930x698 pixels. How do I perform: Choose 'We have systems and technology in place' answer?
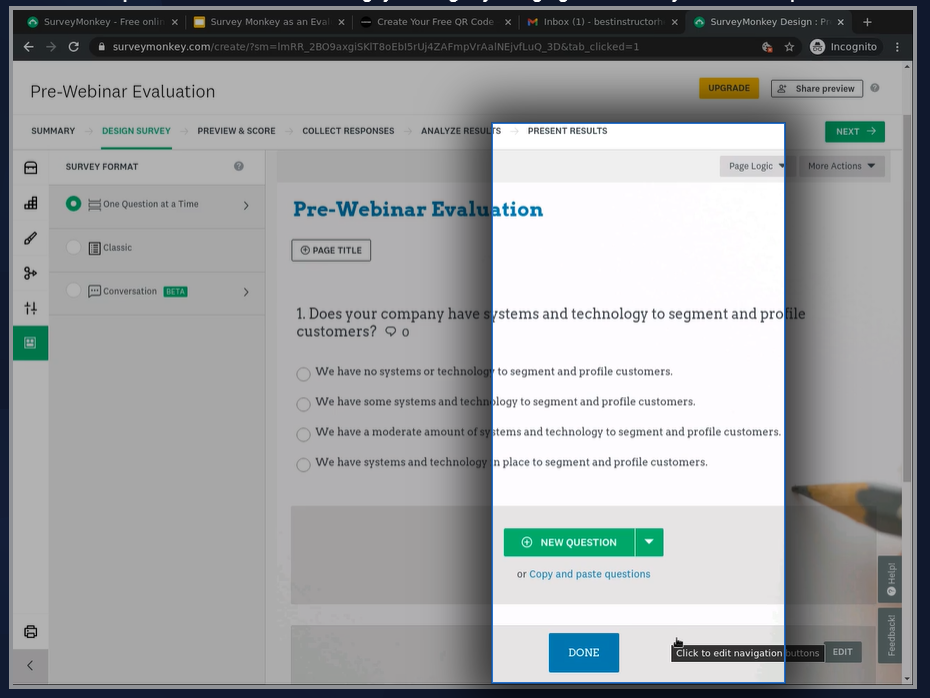click(303, 464)
